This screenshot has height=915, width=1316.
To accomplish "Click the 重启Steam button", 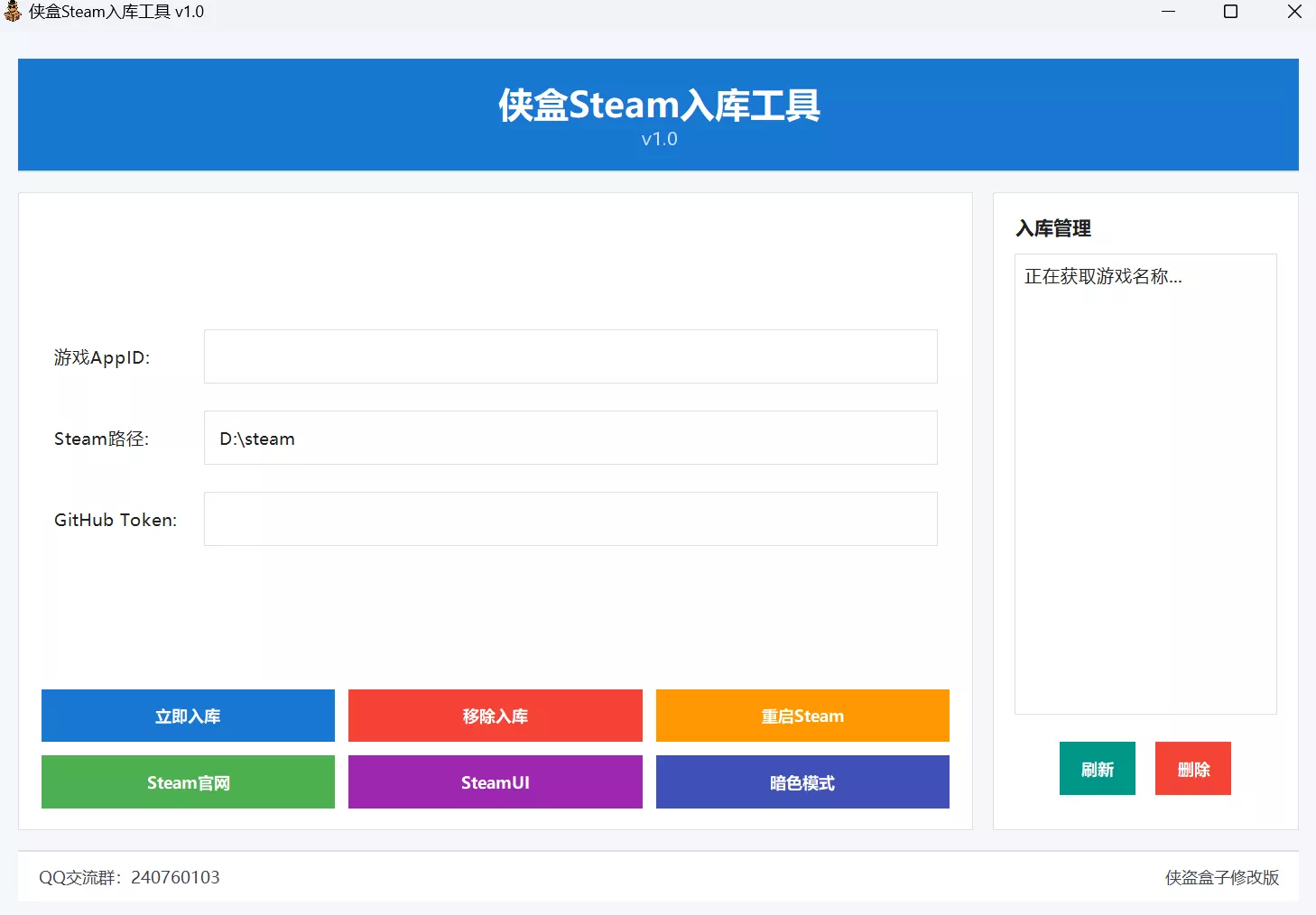I will (802, 716).
